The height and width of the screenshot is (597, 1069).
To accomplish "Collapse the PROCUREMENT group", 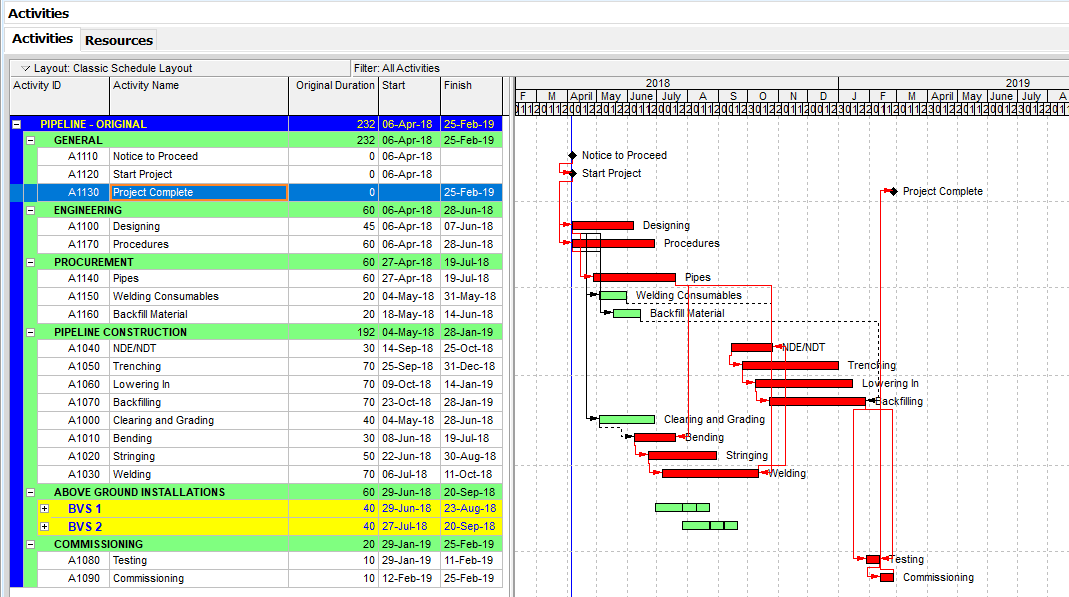I will click(x=31, y=262).
